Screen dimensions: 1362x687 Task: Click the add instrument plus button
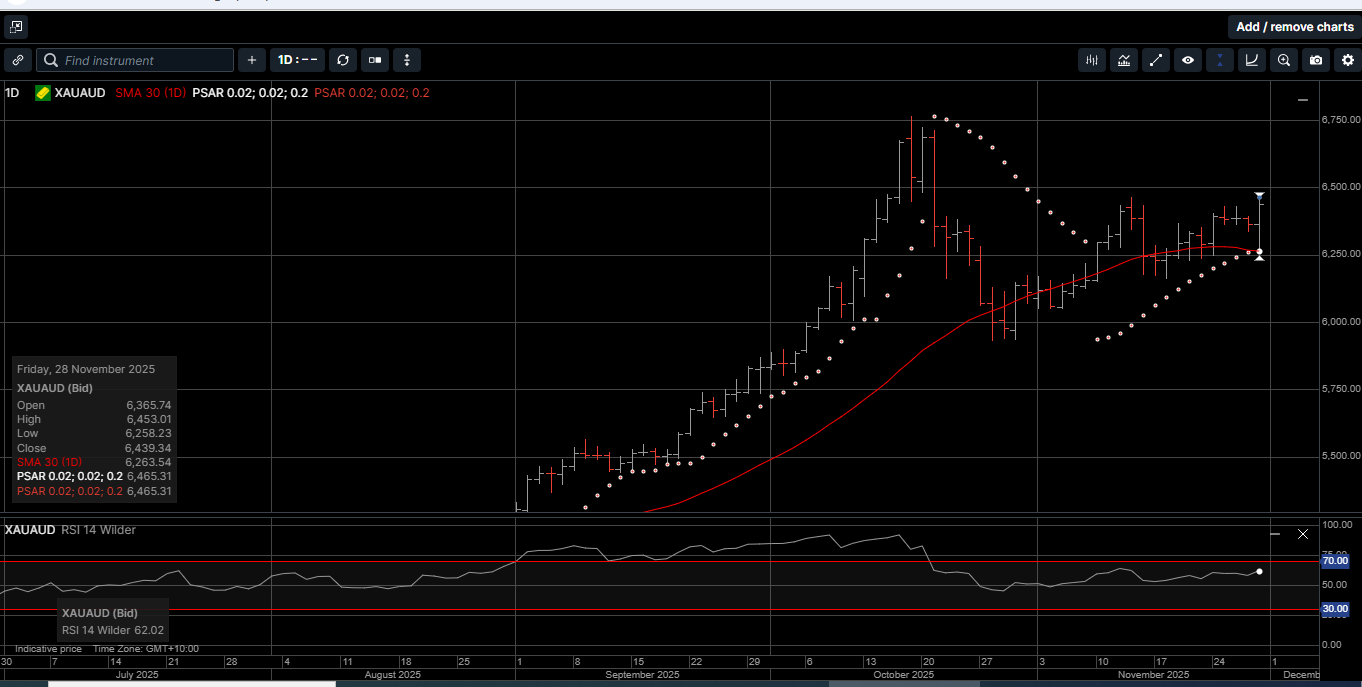point(251,60)
